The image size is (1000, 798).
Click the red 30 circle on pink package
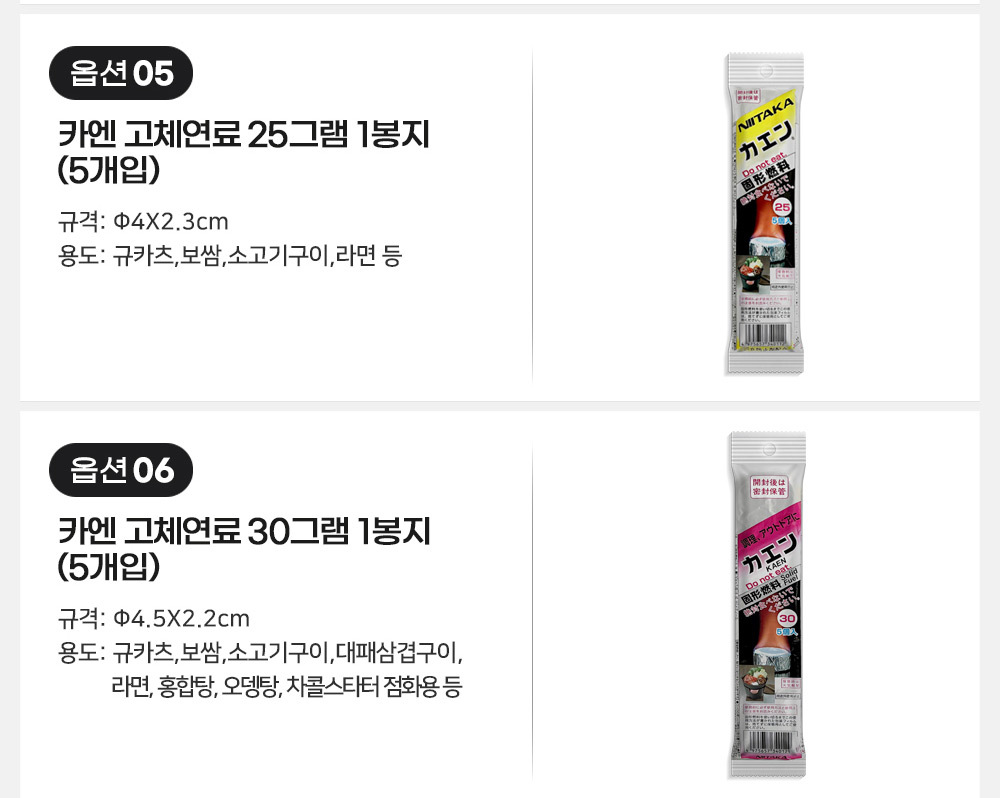pos(787,618)
